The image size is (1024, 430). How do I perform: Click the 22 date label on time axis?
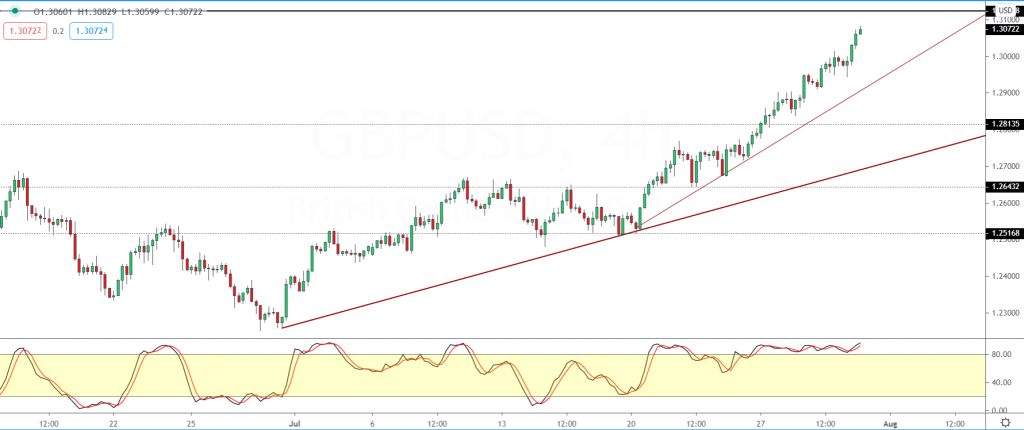click(x=113, y=423)
